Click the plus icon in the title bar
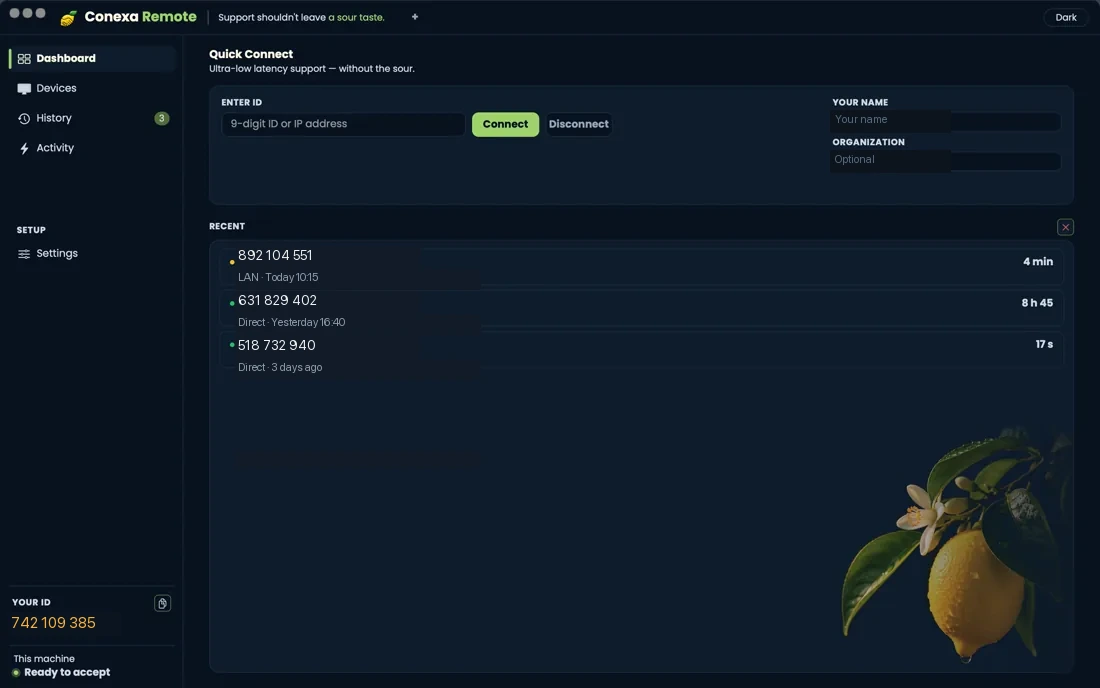Screen dimensions: 1100x688 tap(415, 17)
